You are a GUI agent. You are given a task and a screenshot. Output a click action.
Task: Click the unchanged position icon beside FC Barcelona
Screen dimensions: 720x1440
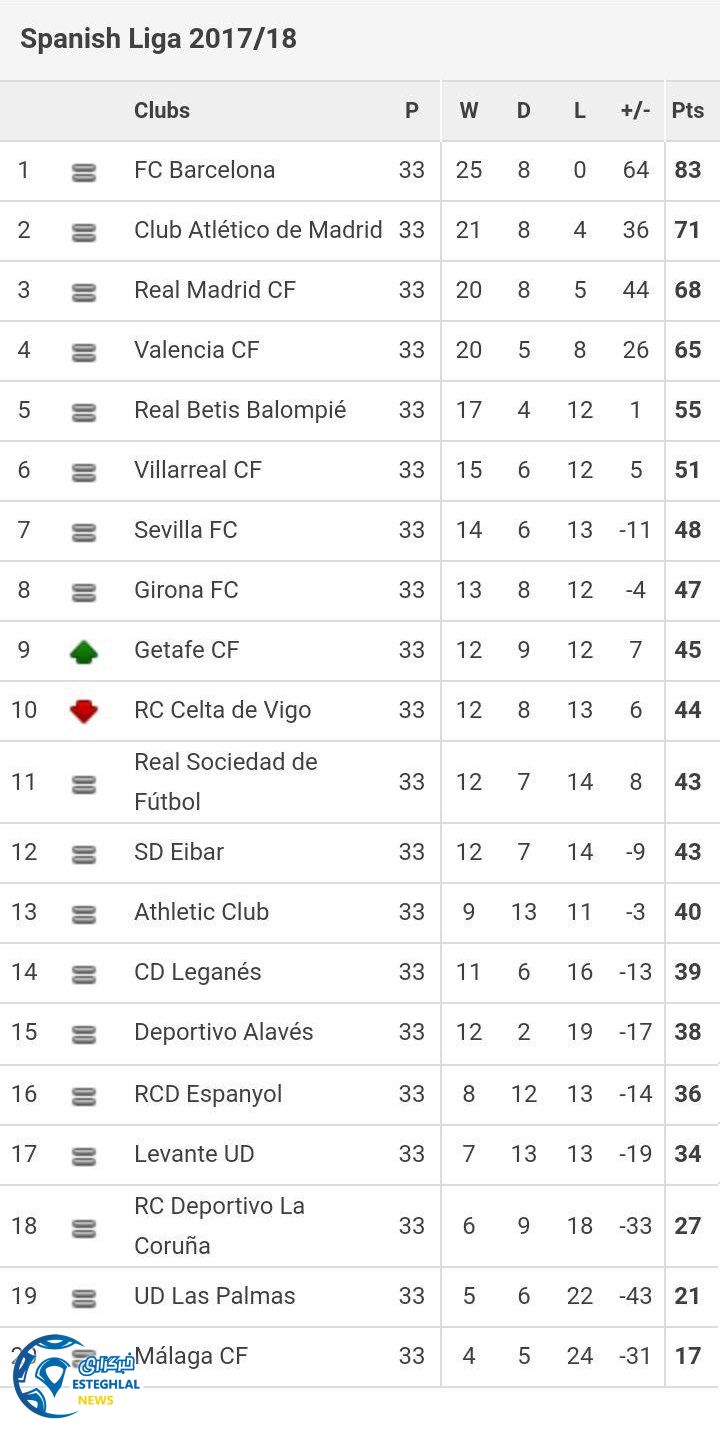click(84, 173)
